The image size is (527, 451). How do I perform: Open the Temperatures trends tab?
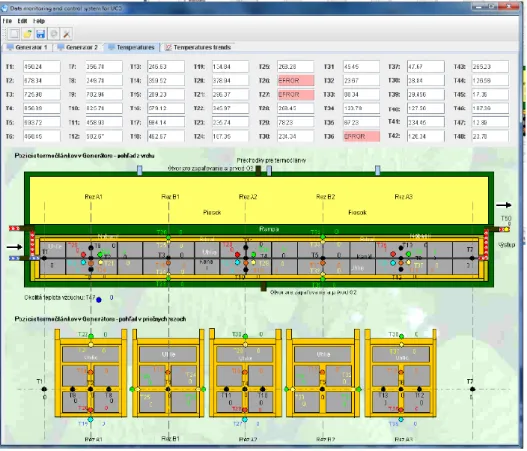pyautogui.click(x=198, y=47)
